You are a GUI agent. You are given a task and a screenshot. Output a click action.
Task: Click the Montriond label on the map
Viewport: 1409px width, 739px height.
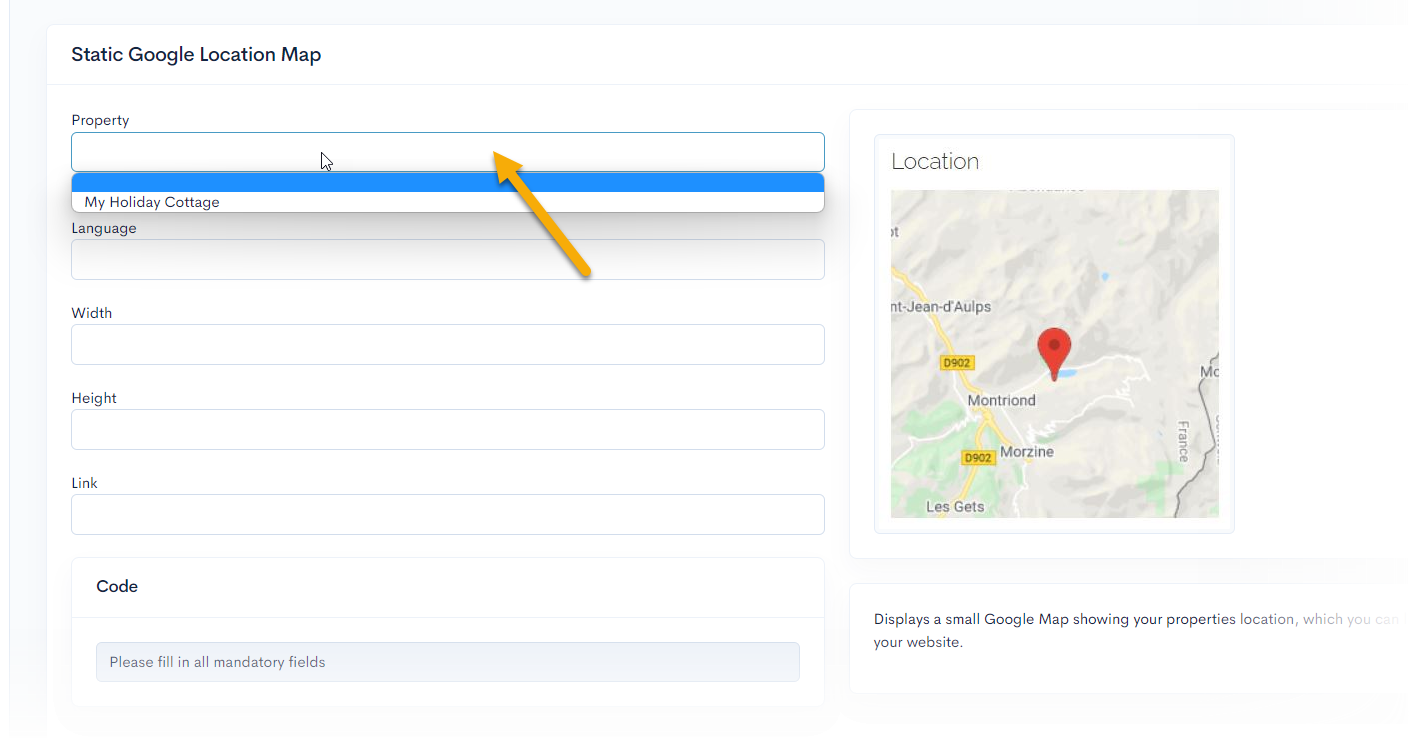1001,400
